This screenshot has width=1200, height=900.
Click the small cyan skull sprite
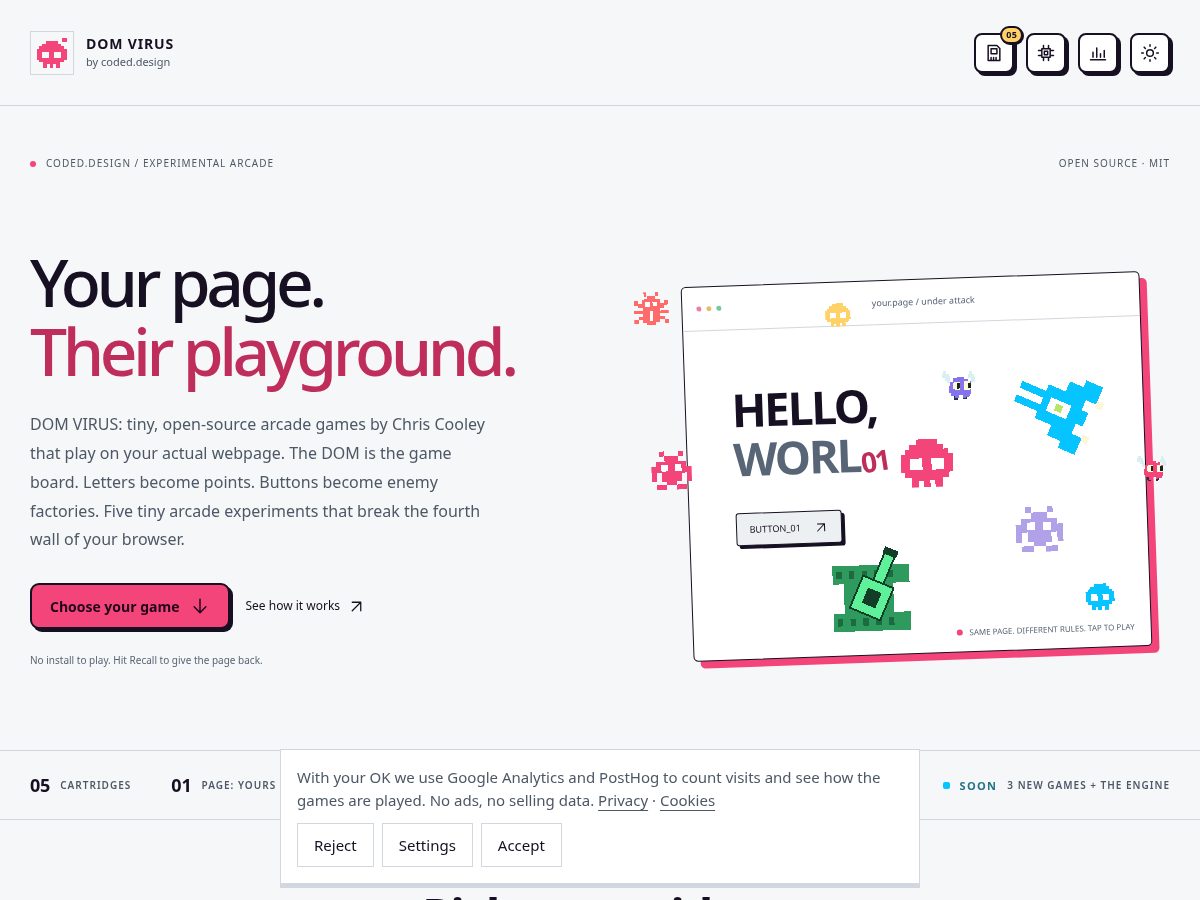pyautogui.click(x=1100, y=597)
